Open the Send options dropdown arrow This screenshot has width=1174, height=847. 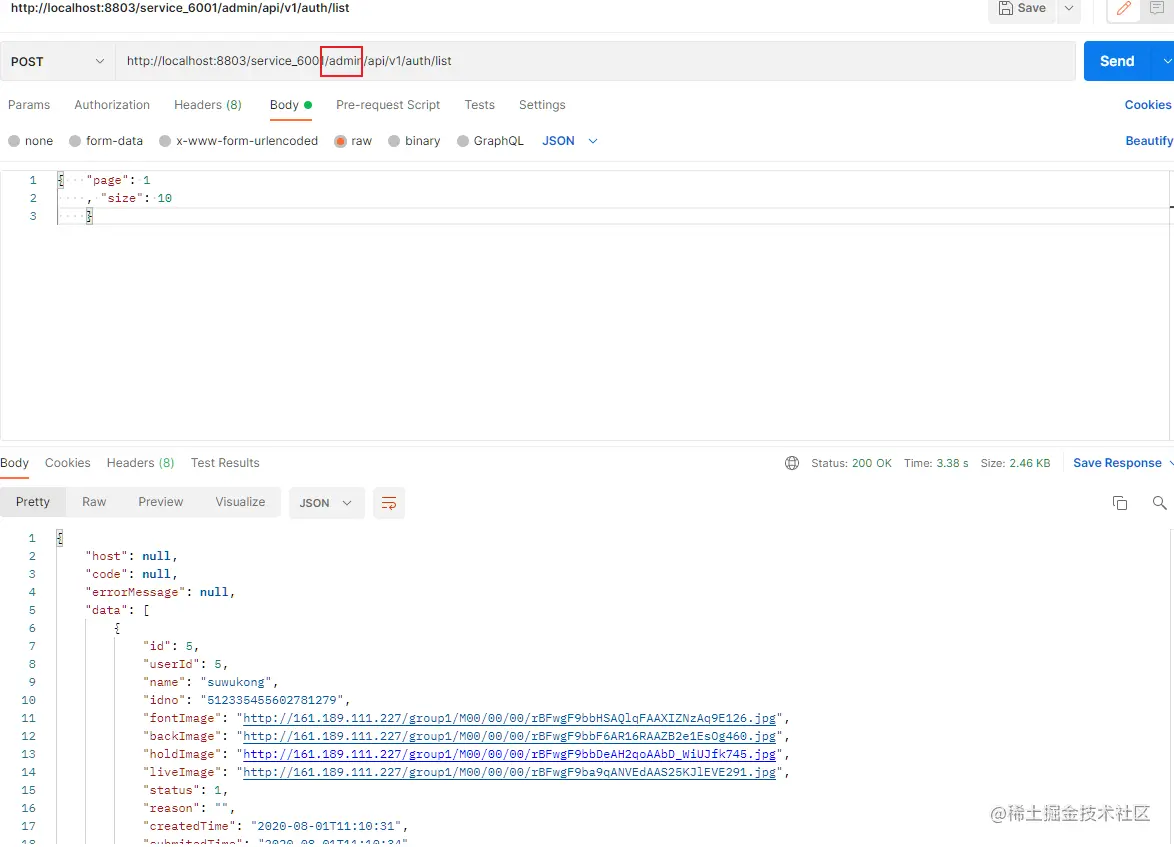tap(1165, 61)
